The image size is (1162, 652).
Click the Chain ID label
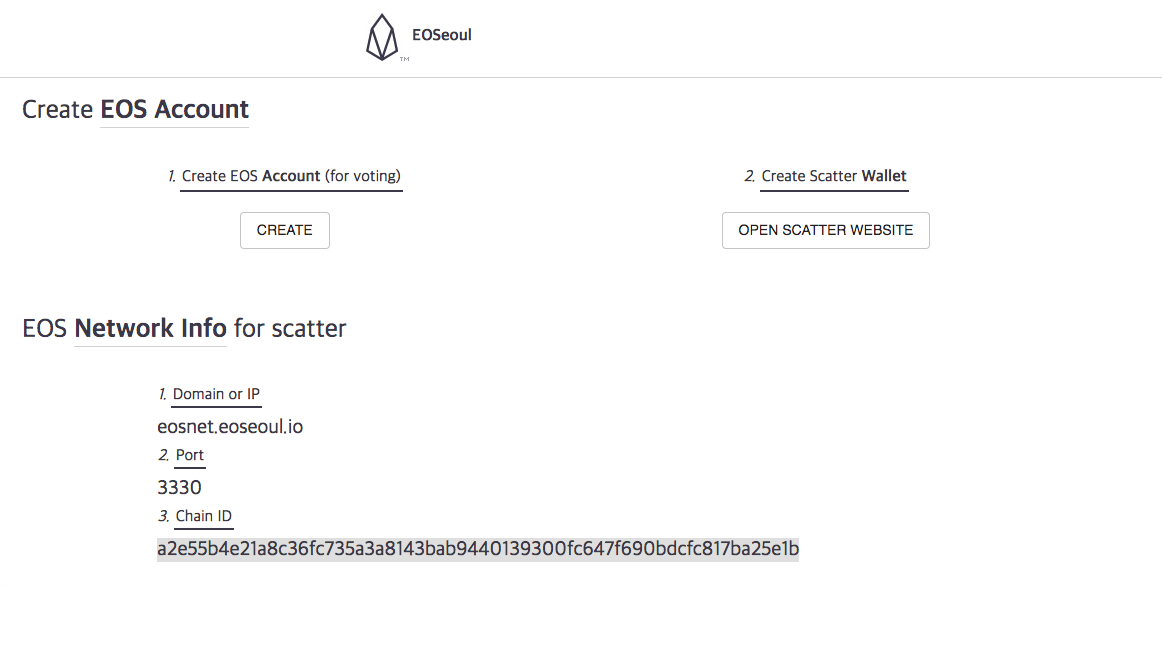pyautogui.click(x=204, y=516)
